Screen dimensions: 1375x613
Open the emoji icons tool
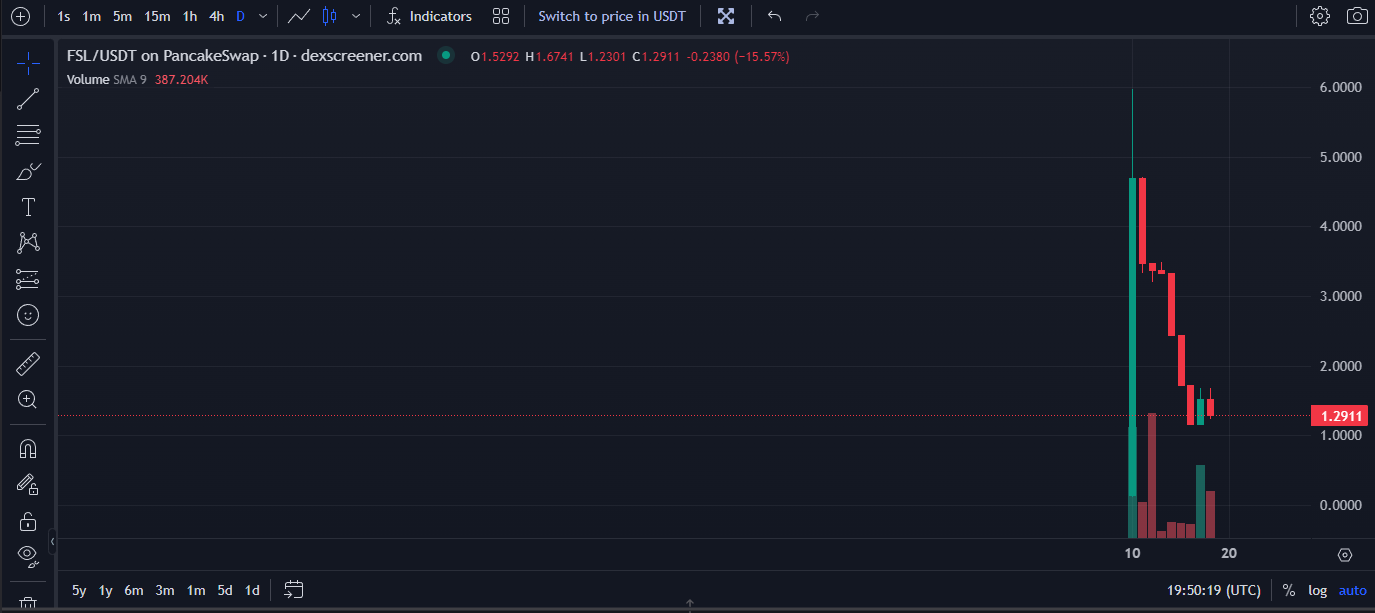[28, 315]
